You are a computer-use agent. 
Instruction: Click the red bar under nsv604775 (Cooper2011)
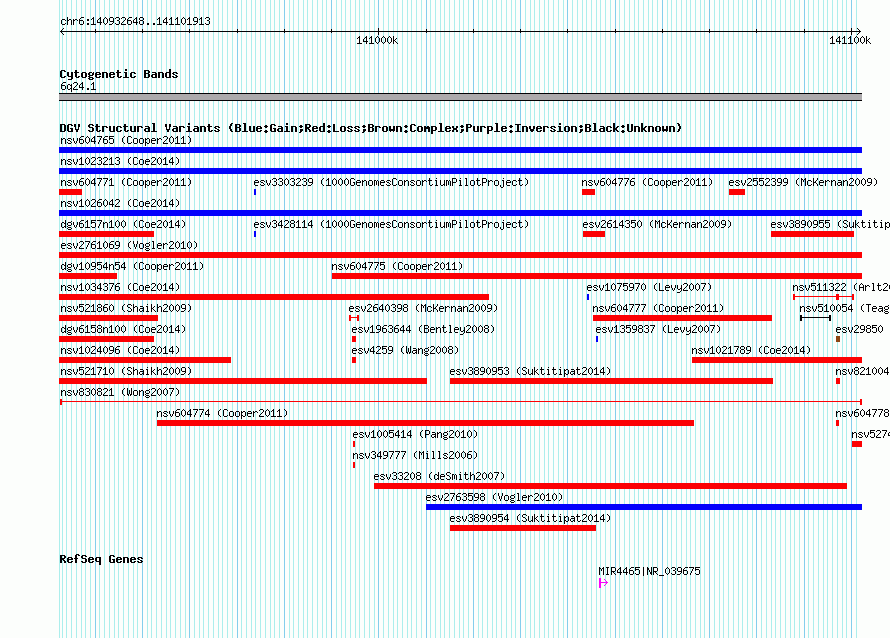[x=597, y=276]
